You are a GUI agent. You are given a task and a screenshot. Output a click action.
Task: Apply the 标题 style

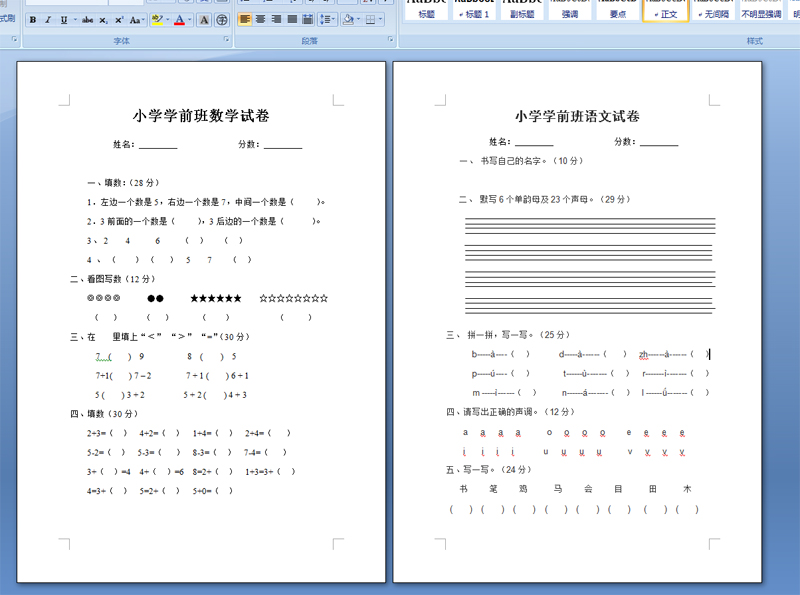pyautogui.click(x=427, y=10)
